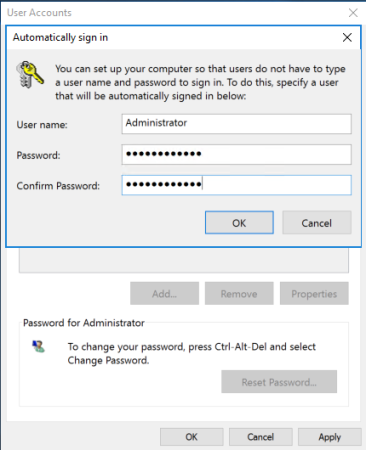Apply the User Accounts changes

click(330, 437)
